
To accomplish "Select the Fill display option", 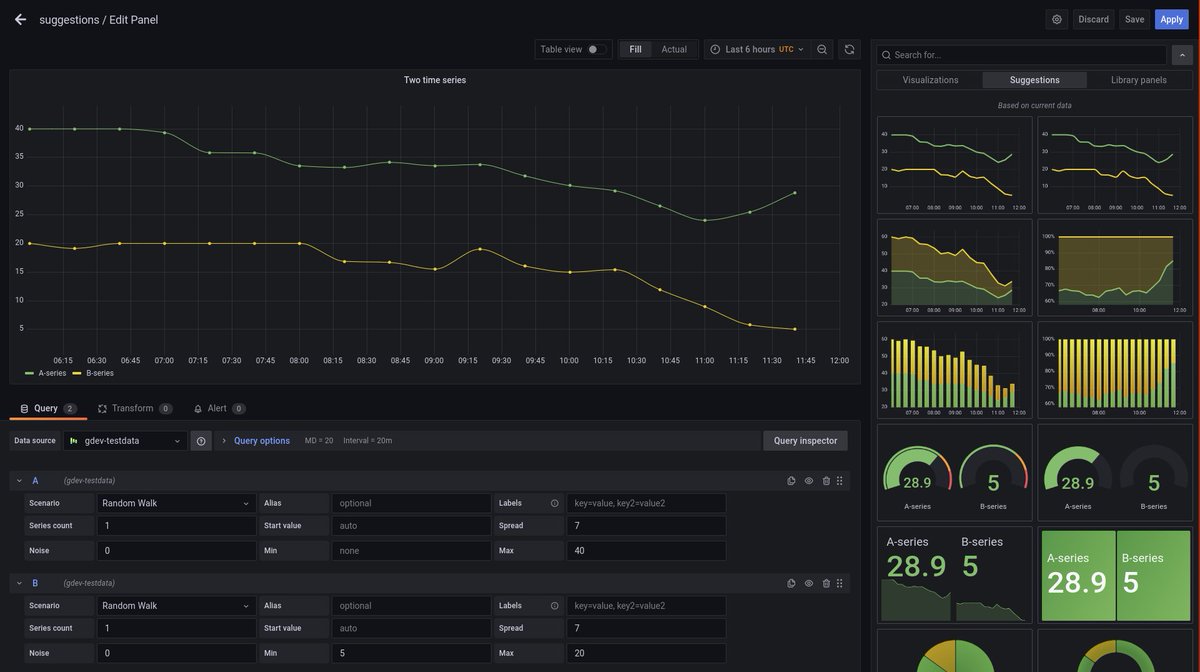I will click(636, 49).
